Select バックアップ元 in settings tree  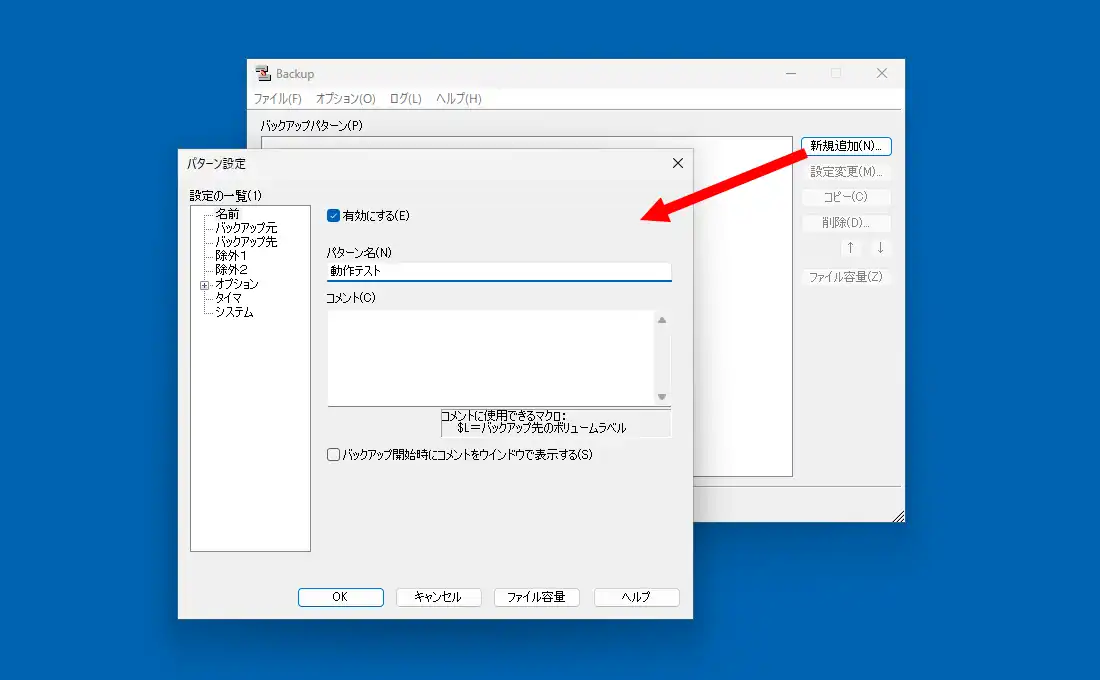click(246, 228)
